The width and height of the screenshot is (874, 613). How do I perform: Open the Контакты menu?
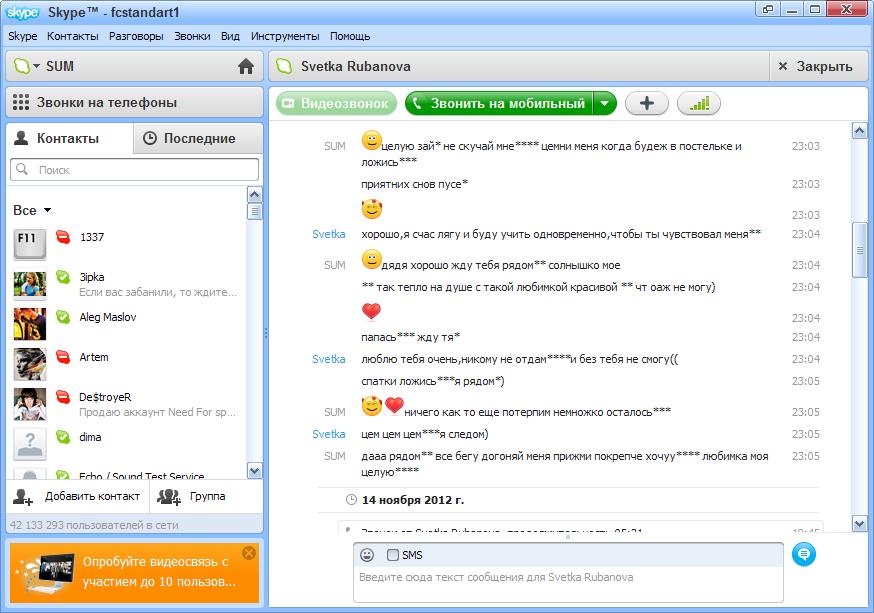[72, 36]
